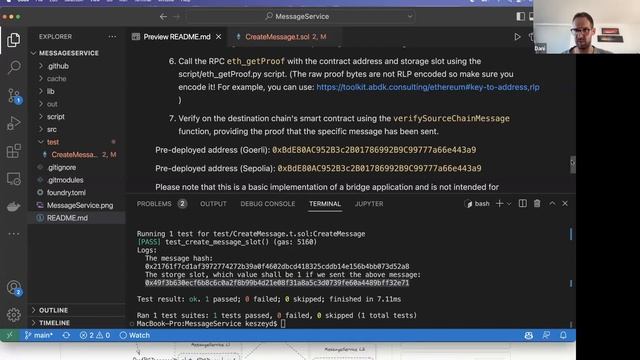
Task: Open the DEBUG CONSOLE panel tab
Action: (268, 204)
